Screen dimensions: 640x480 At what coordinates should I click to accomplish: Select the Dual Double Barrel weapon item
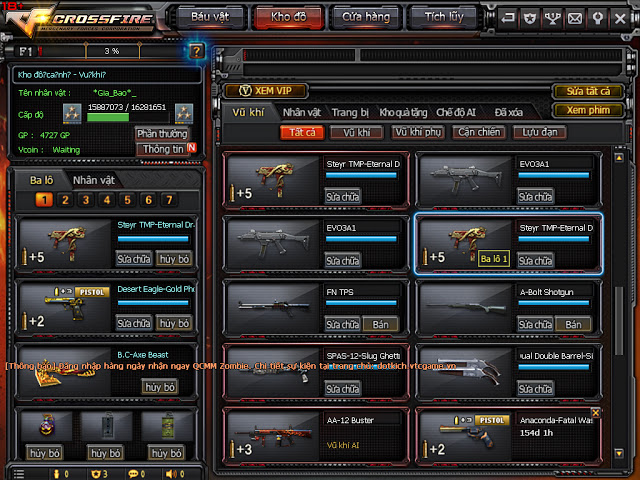click(507, 372)
